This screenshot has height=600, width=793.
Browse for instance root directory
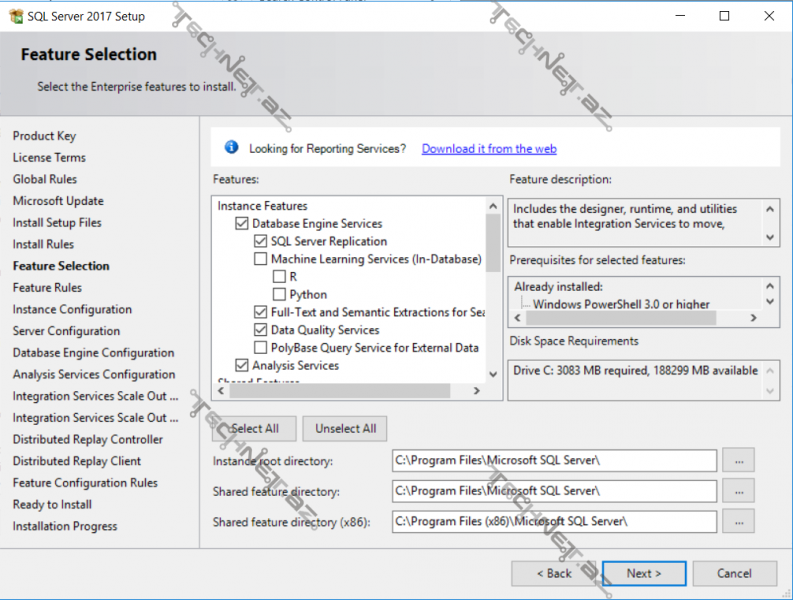tap(740, 460)
